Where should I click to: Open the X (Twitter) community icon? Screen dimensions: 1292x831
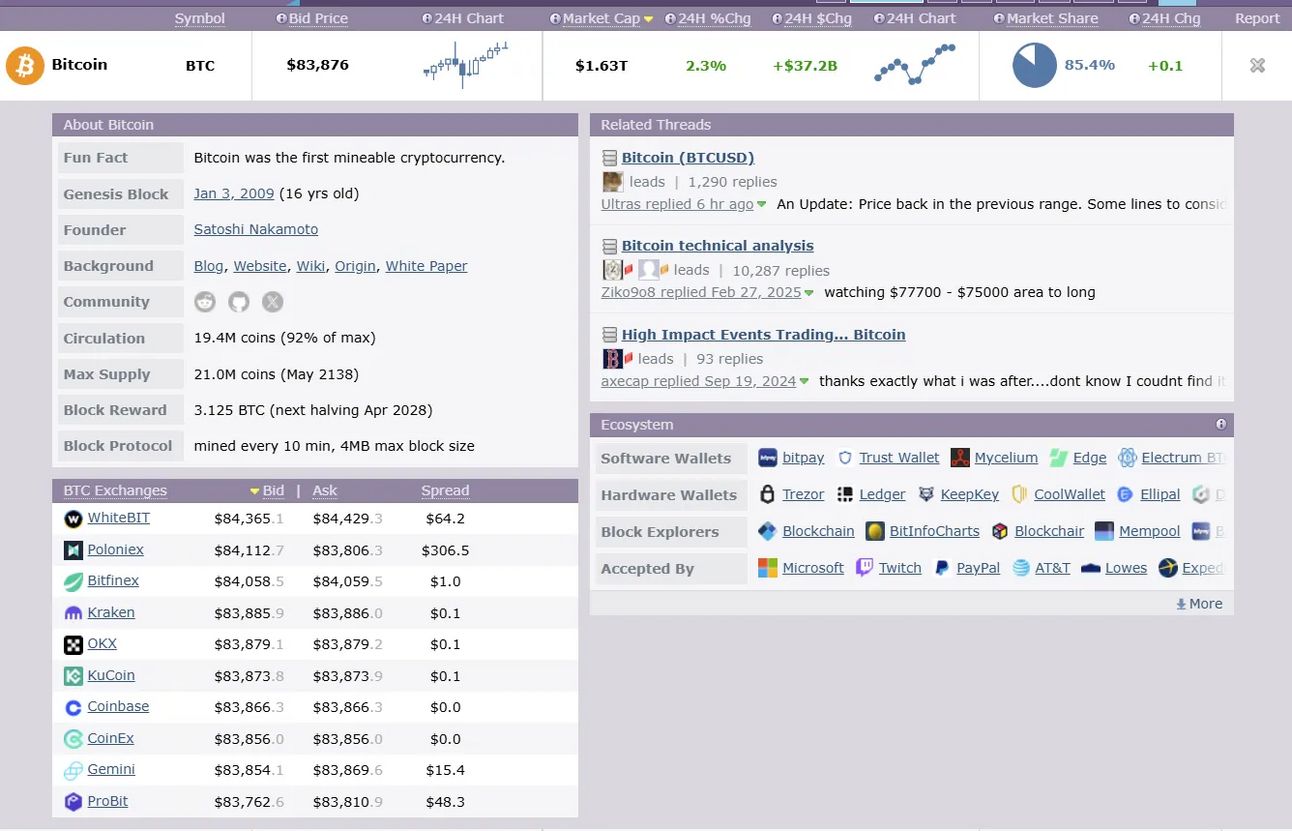(272, 302)
